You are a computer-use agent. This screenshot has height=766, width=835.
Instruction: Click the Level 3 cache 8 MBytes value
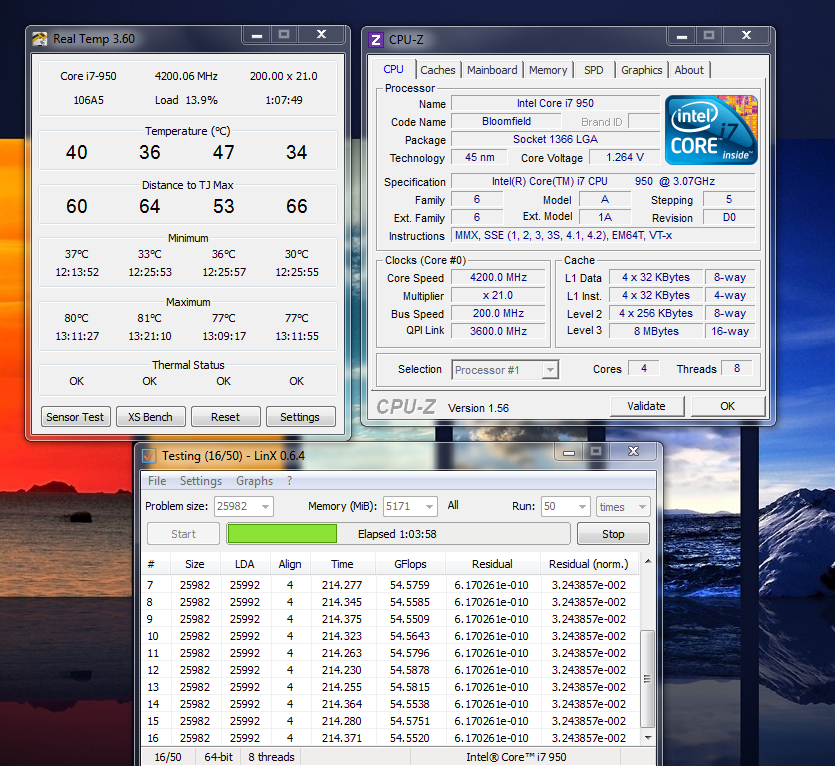657,331
